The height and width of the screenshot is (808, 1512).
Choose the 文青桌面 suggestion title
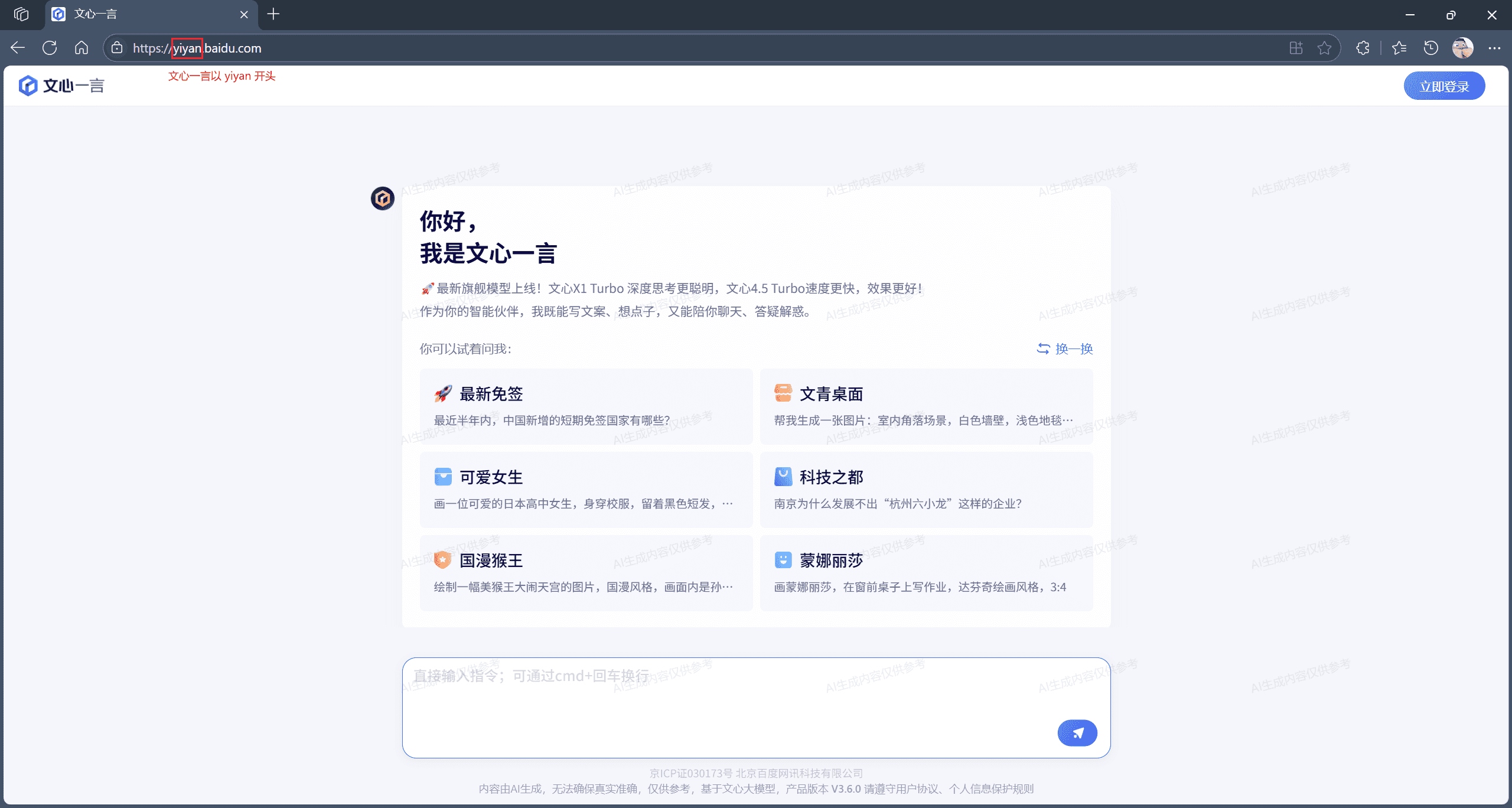(832, 394)
